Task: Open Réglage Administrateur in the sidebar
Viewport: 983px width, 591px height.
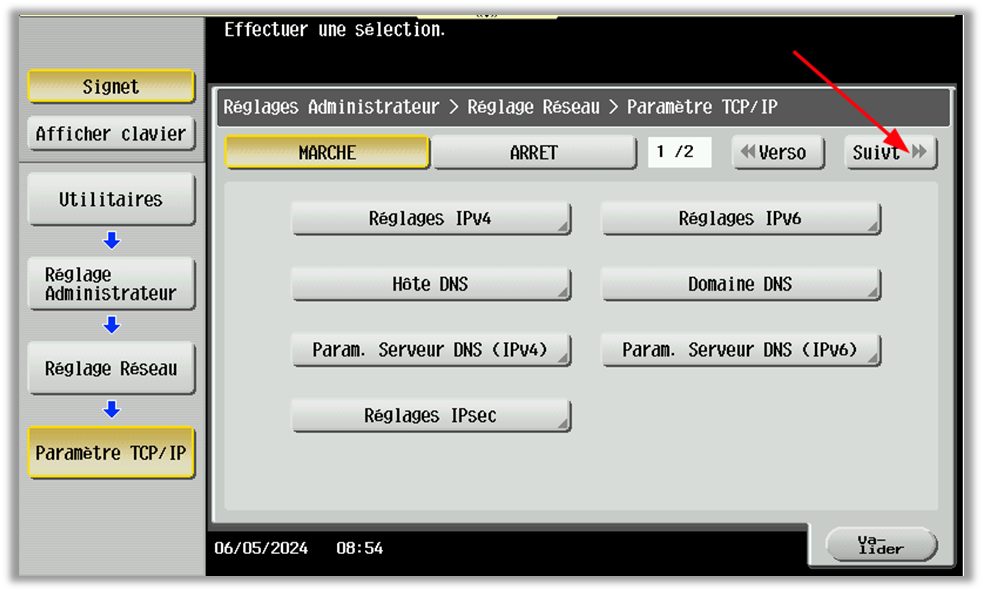Action: pos(111,284)
